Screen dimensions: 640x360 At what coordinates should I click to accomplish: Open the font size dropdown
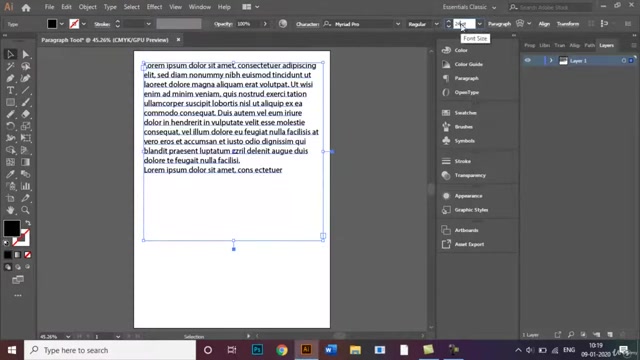(480, 24)
